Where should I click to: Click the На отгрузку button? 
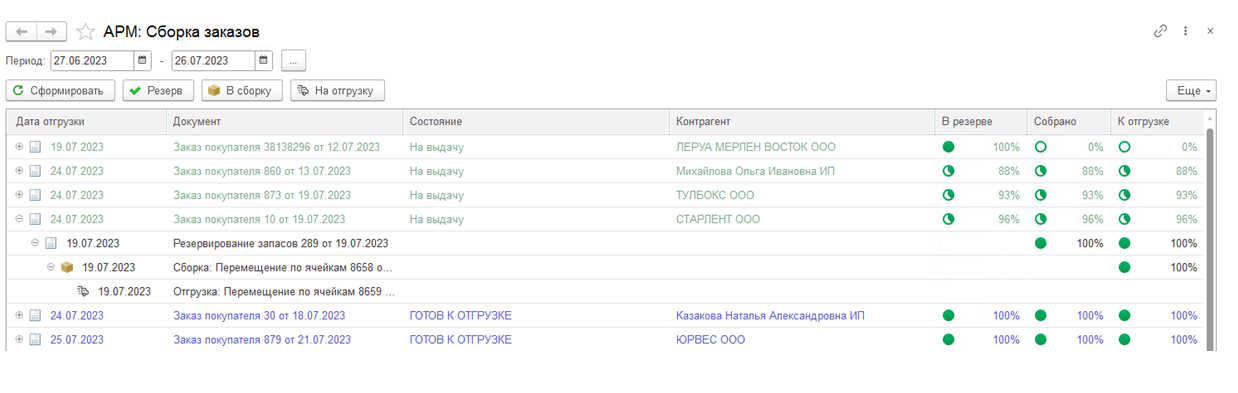337,91
